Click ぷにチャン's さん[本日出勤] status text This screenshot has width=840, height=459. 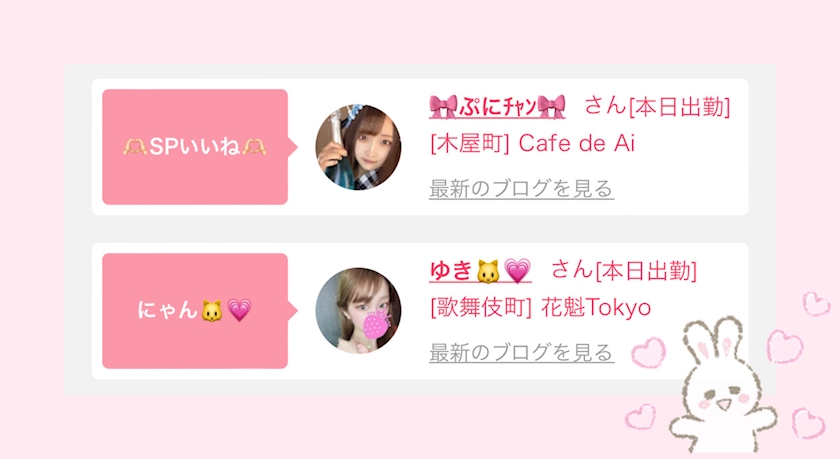(657, 107)
